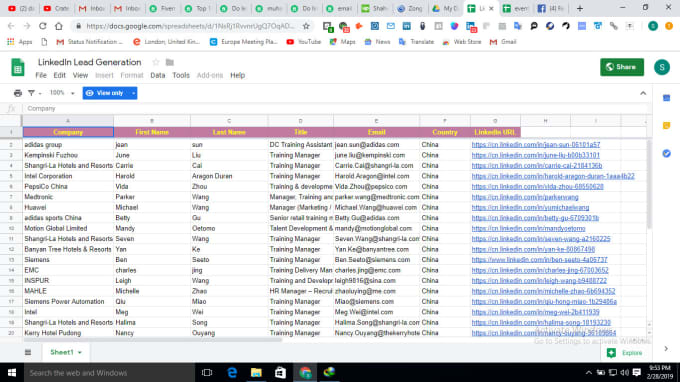This screenshot has height=382, width=680.
Task: Bookmark this page with the star icon
Action: pyautogui.click(x=306, y=26)
